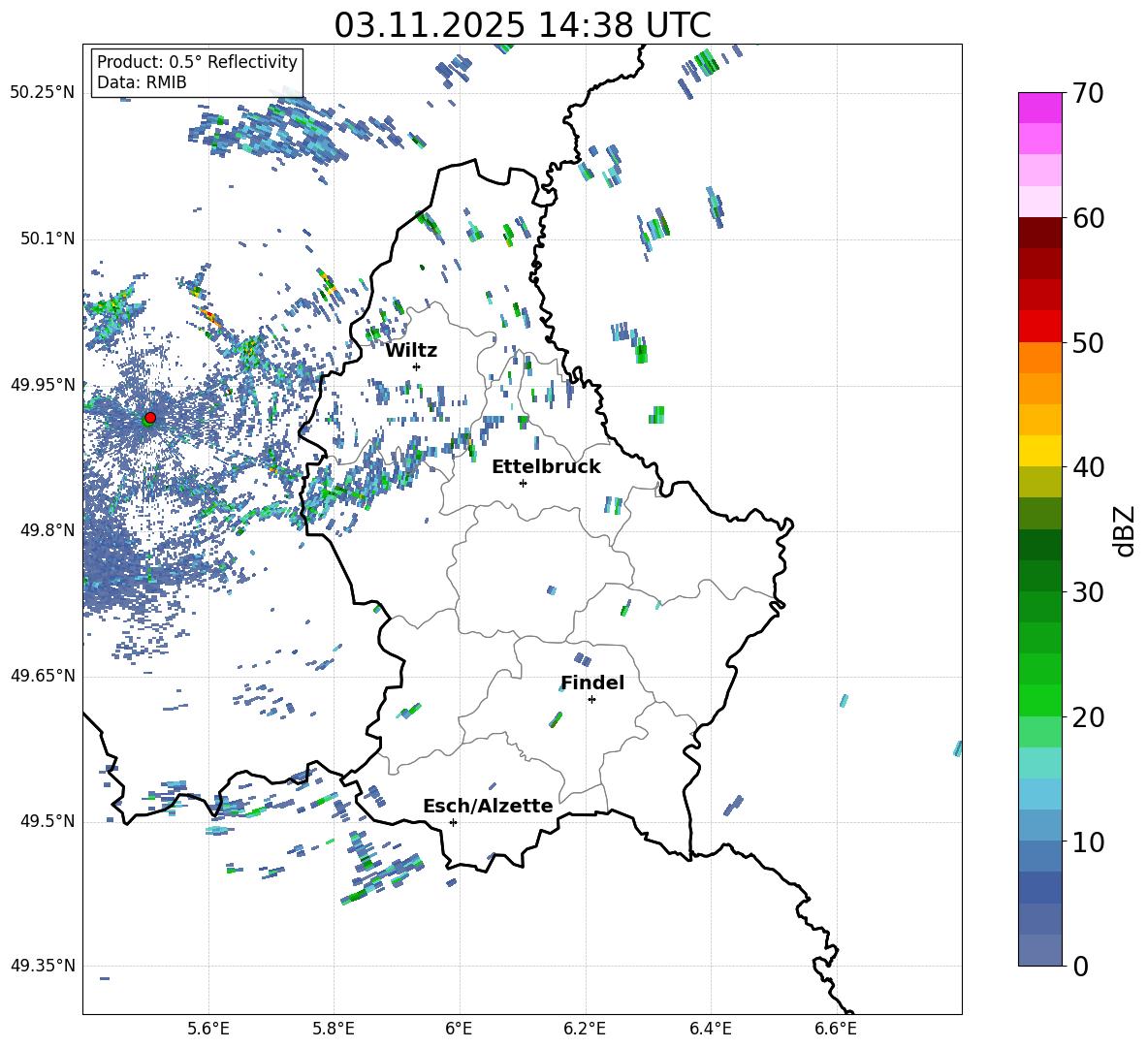Select the Esch/Alzette station cross marker
1148x1048 pixels.
(x=453, y=822)
